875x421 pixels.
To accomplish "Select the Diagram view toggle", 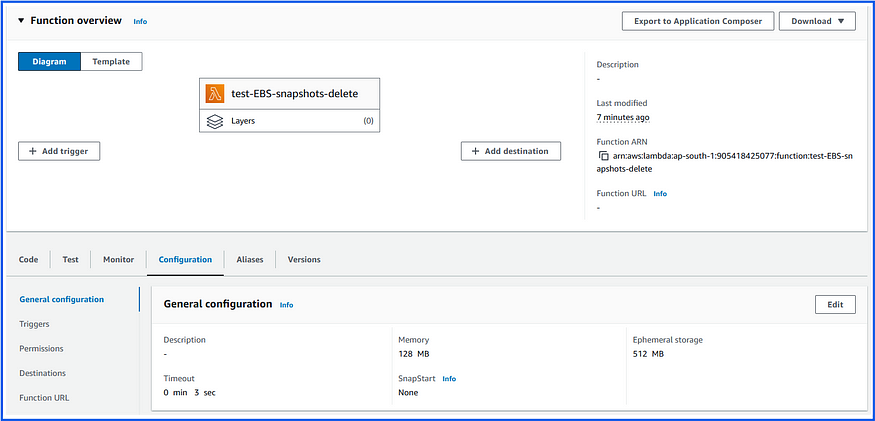I will click(x=49, y=61).
